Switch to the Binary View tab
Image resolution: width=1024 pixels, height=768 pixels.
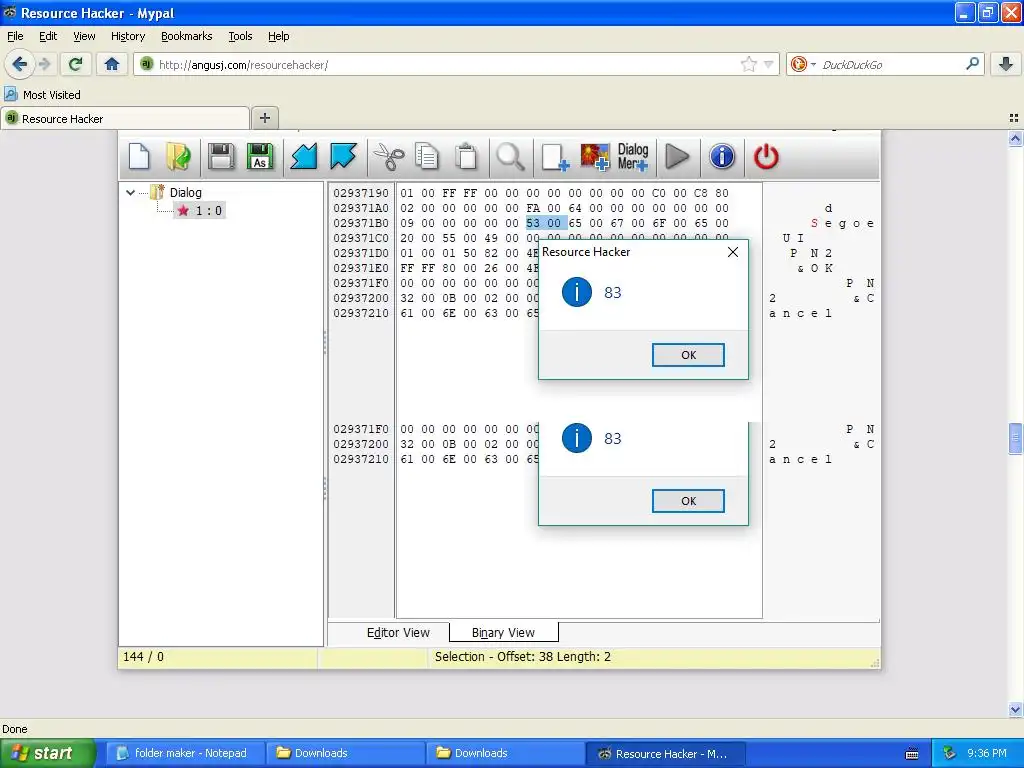pos(503,633)
